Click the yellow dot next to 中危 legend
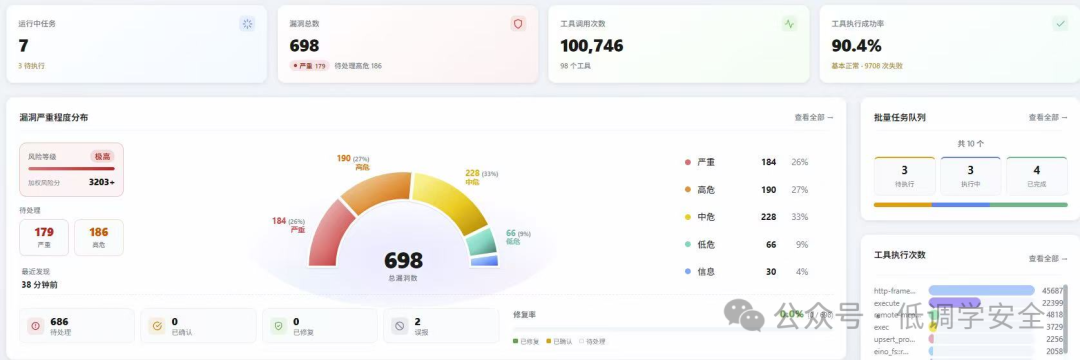This screenshot has width=1080, height=360. pyautogui.click(x=687, y=217)
